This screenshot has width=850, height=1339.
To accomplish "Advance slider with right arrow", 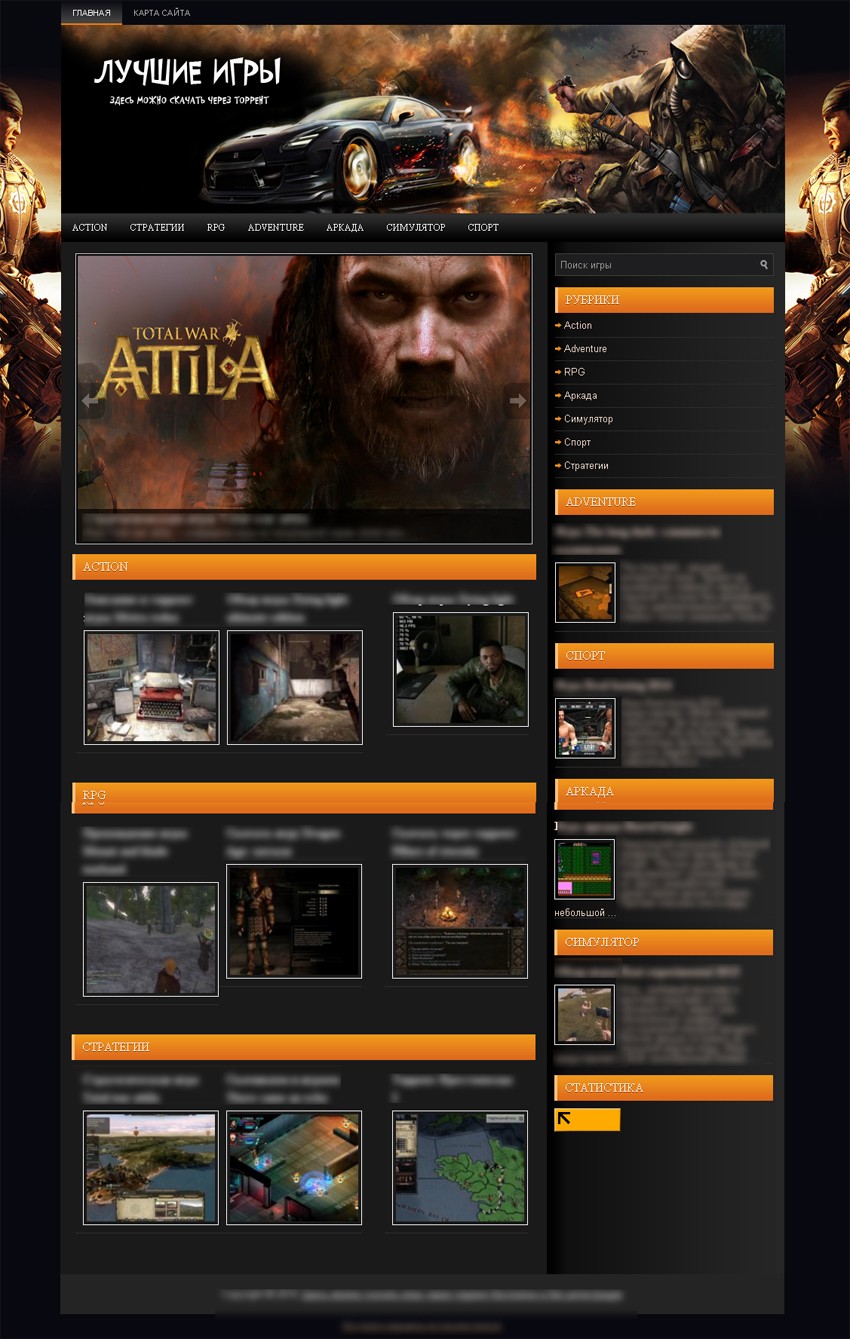I will pos(517,401).
